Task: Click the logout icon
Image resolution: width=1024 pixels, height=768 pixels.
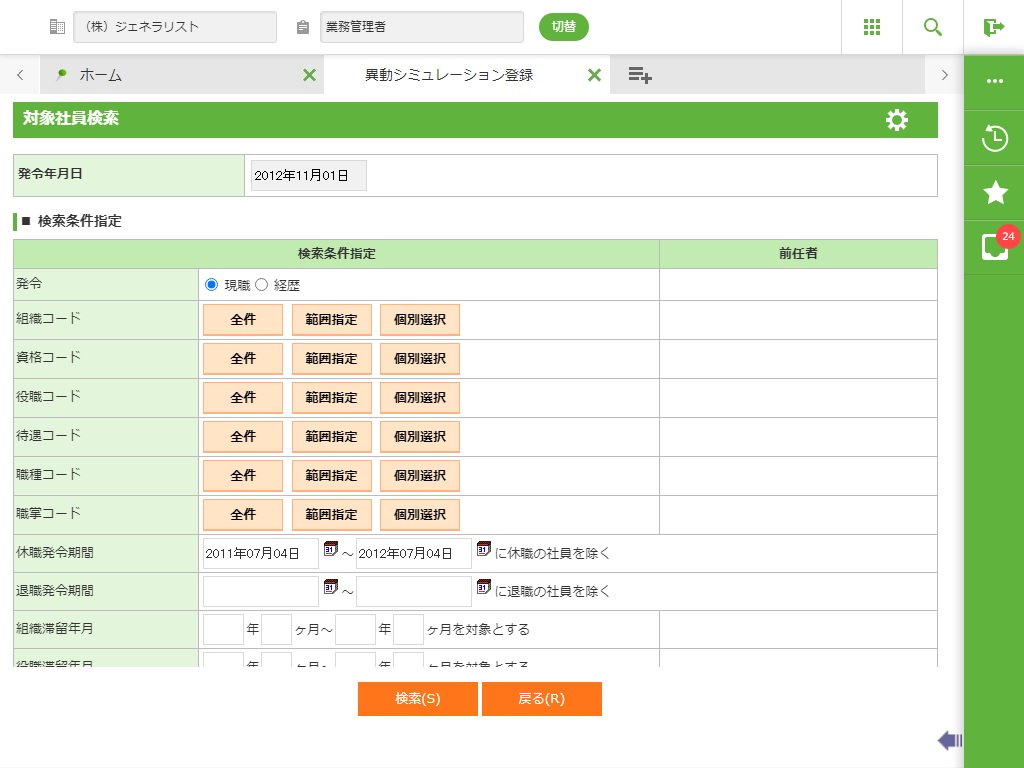Action: point(993,27)
